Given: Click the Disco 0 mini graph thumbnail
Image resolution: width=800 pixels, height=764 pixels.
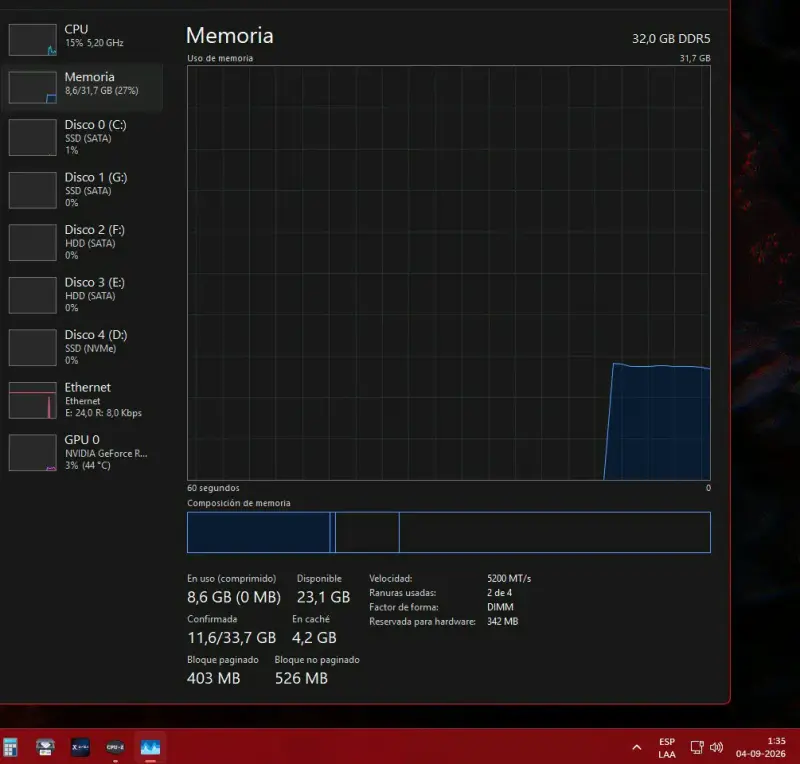Looking at the screenshot, I should point(33,137).
